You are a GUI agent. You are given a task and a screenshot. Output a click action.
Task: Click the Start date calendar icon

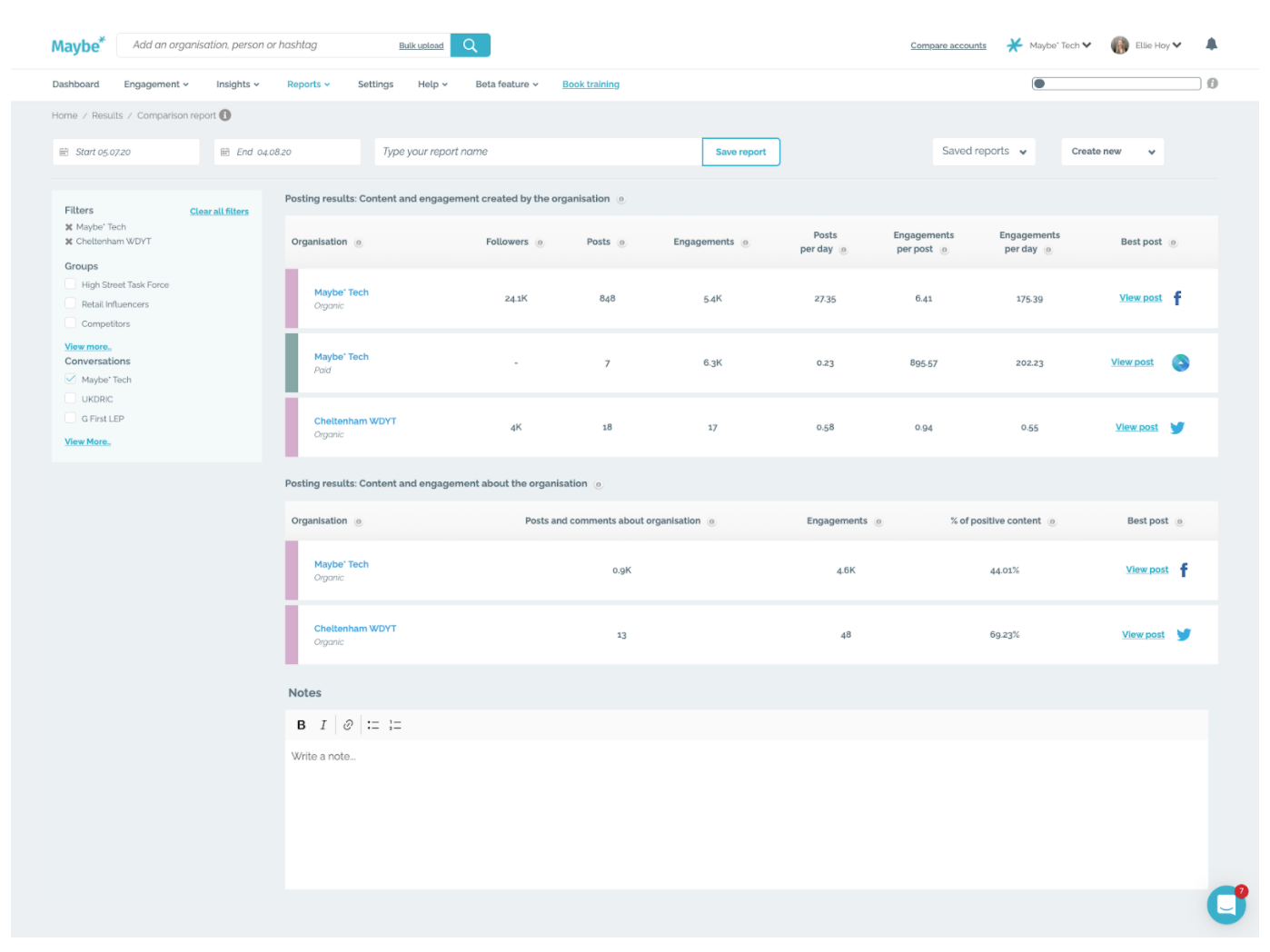pyautogui.click(x=64, y=152)
